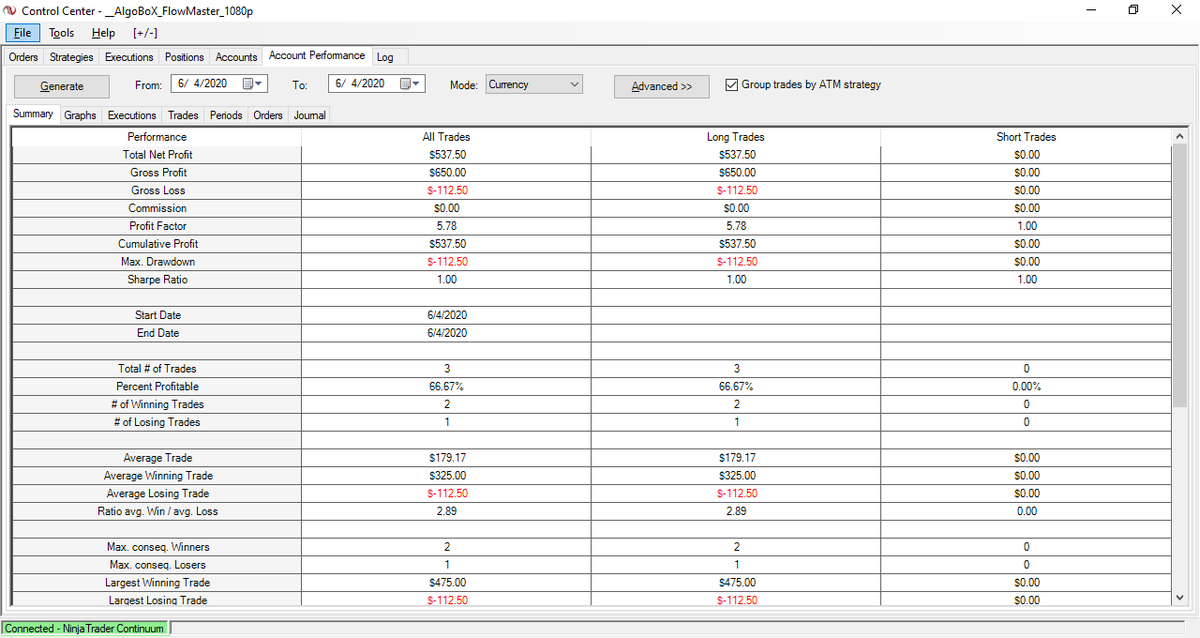Click the Generate button

[61, 86]
